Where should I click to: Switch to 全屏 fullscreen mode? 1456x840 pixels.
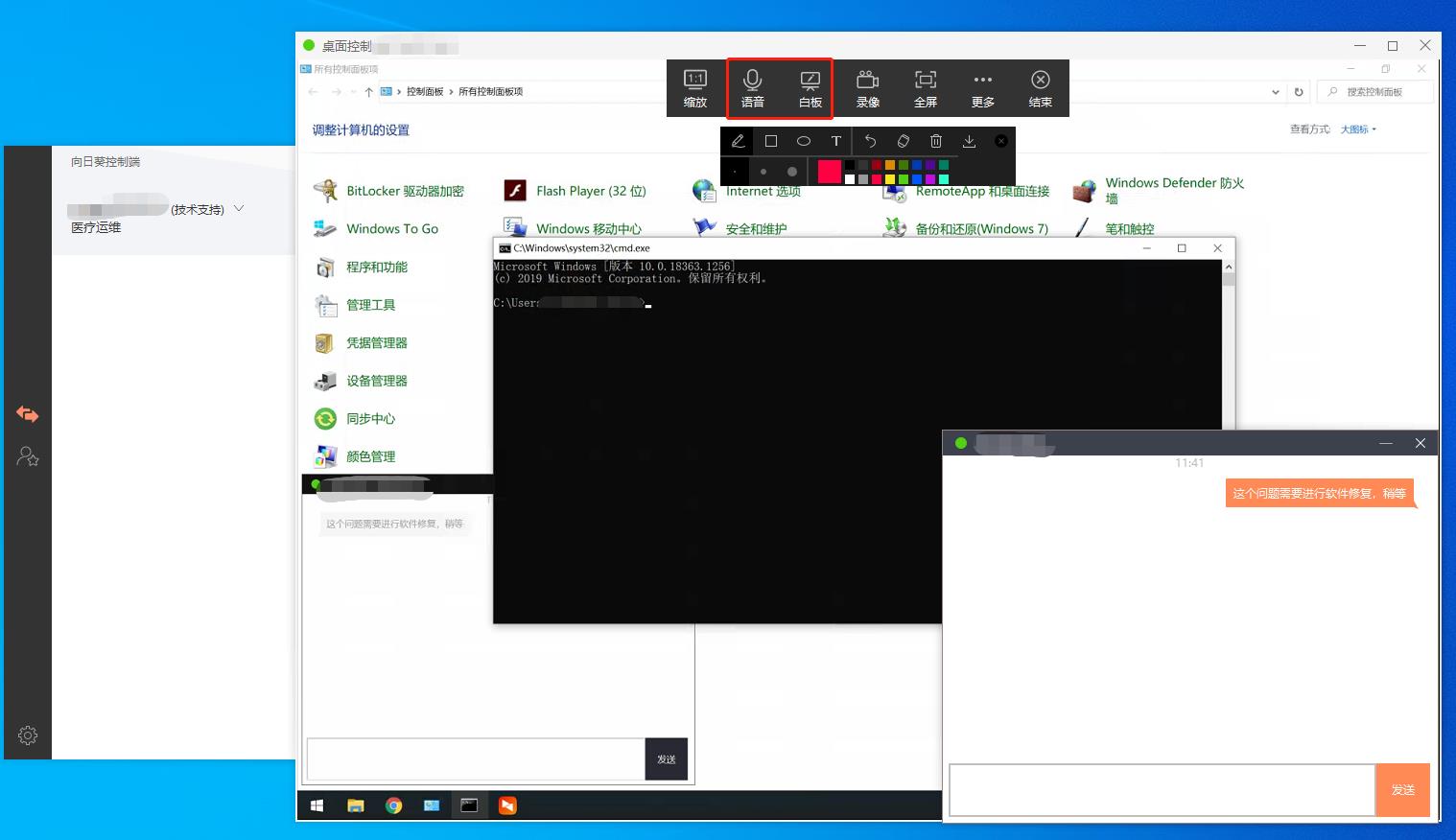click(x=925, y=88)
